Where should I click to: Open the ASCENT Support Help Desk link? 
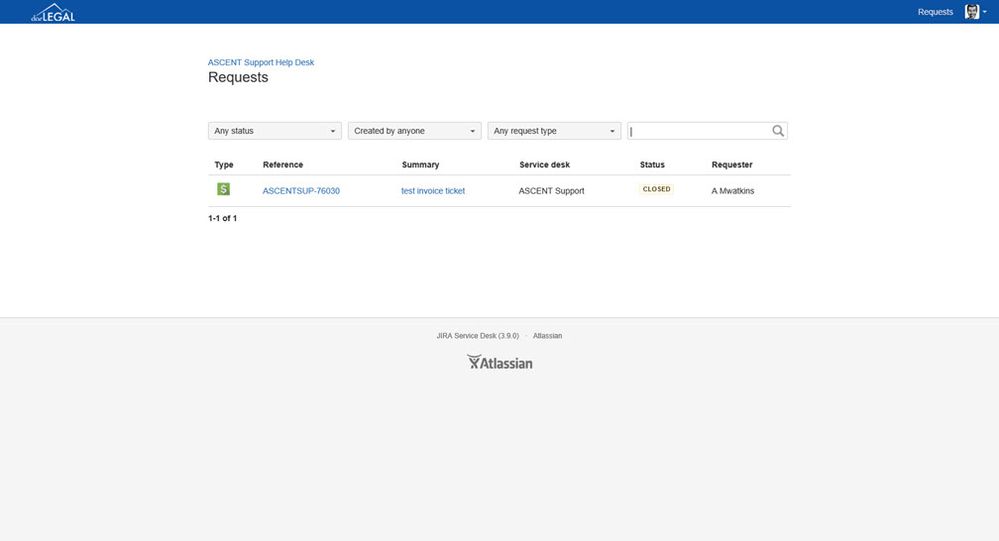click(261, 62)
